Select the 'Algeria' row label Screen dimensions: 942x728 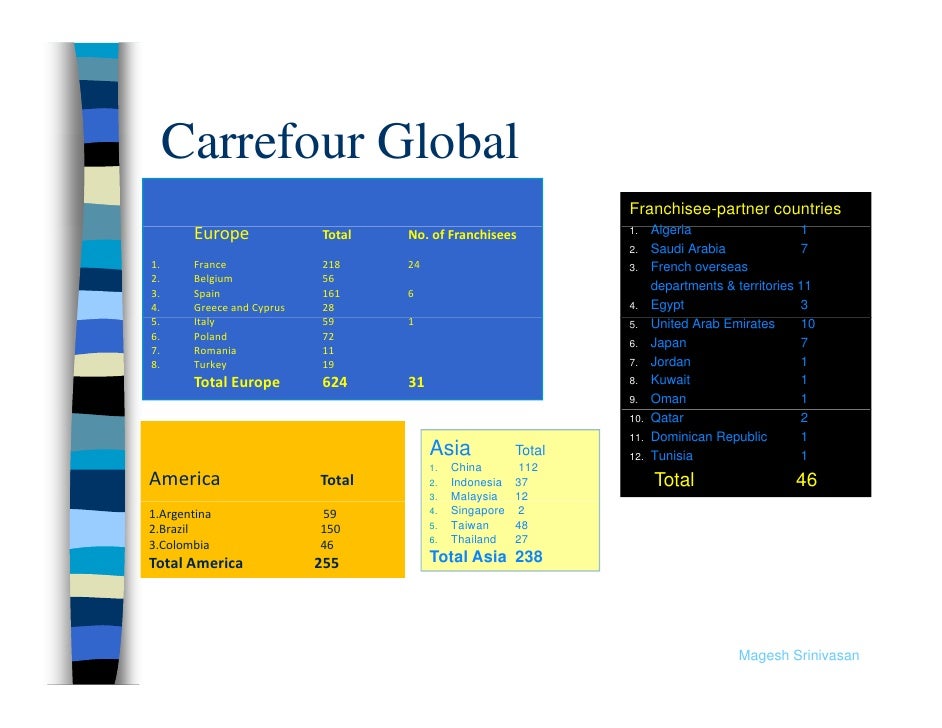[x=670, y=230]
